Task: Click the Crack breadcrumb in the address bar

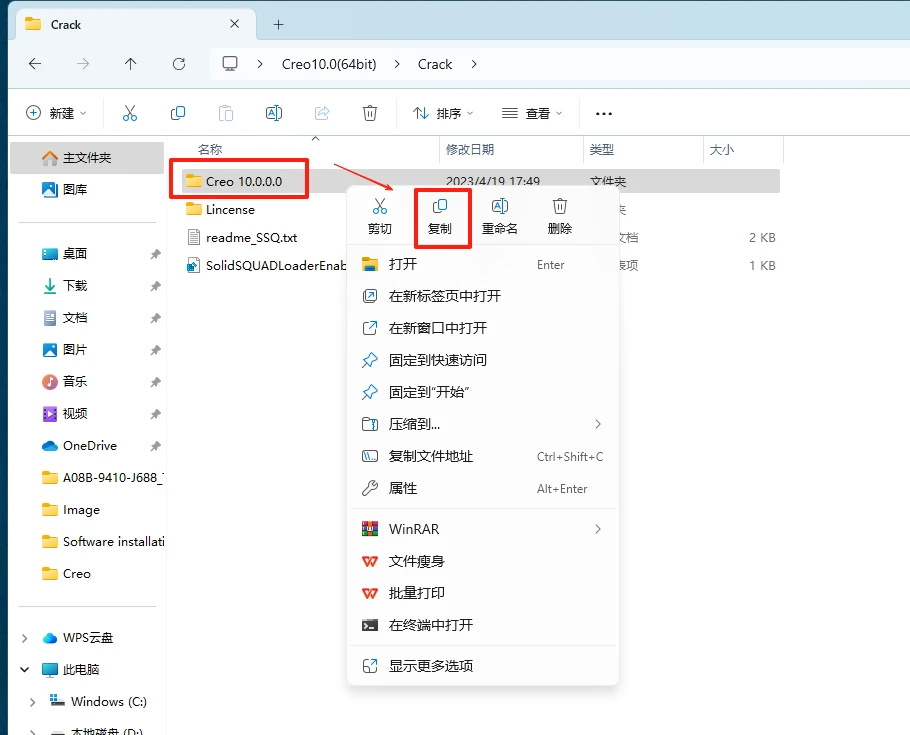Action: tap(435, 64)
